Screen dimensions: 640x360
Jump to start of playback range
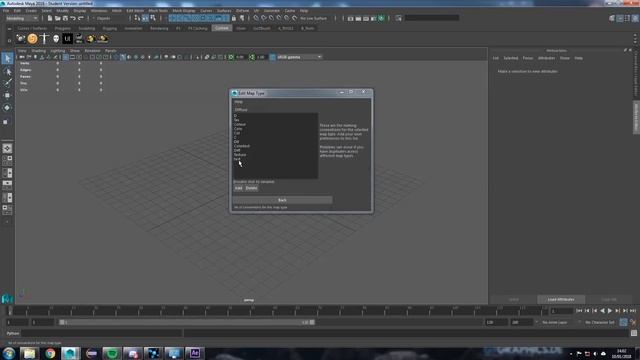click(x=579, y=311)
